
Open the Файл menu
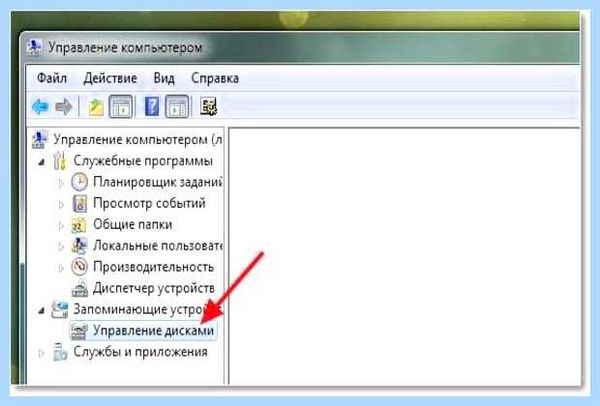52,78
